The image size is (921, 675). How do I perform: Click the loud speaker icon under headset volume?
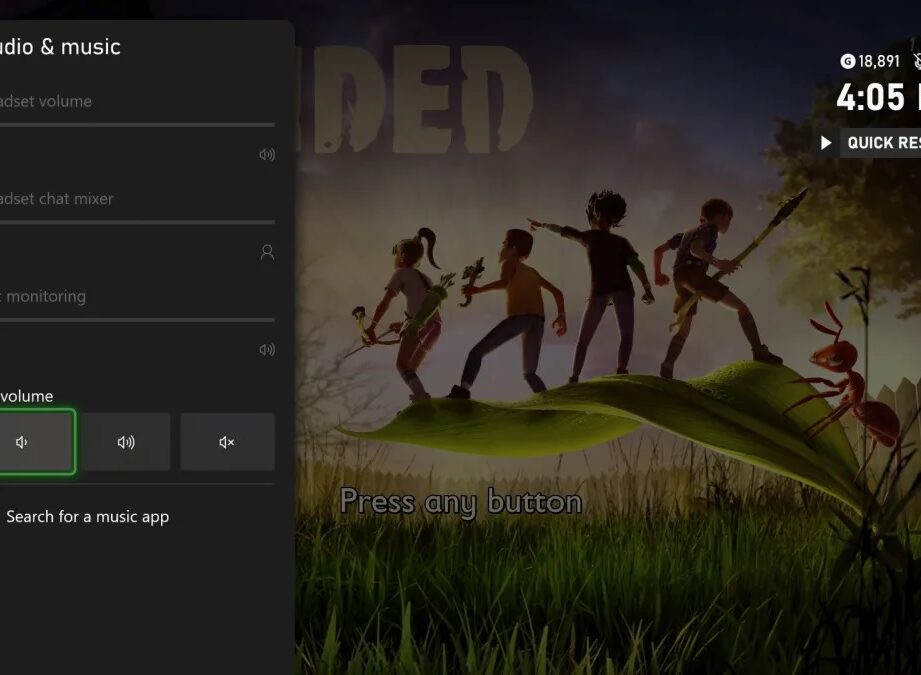point(267,155)
